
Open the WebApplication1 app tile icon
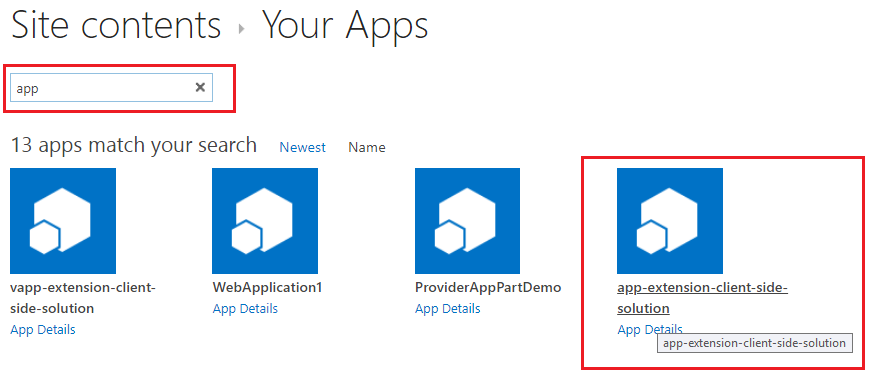[x=265, y=221]
